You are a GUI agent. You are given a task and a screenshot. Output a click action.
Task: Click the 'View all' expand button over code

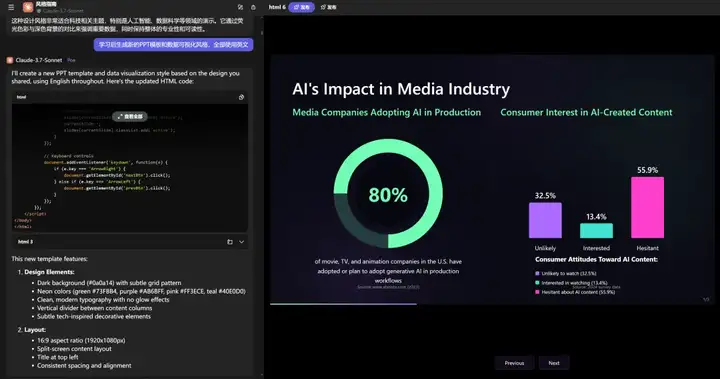click(x=130, y=116)
